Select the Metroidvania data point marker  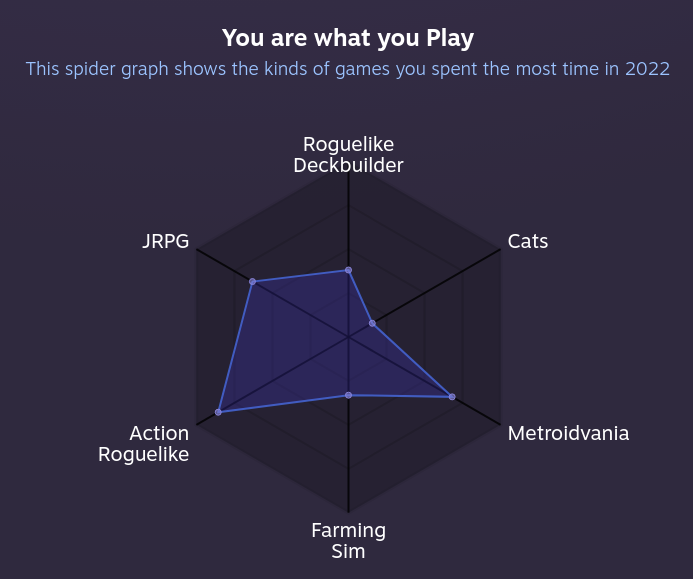pyautogui.click(x=452, y=397)
